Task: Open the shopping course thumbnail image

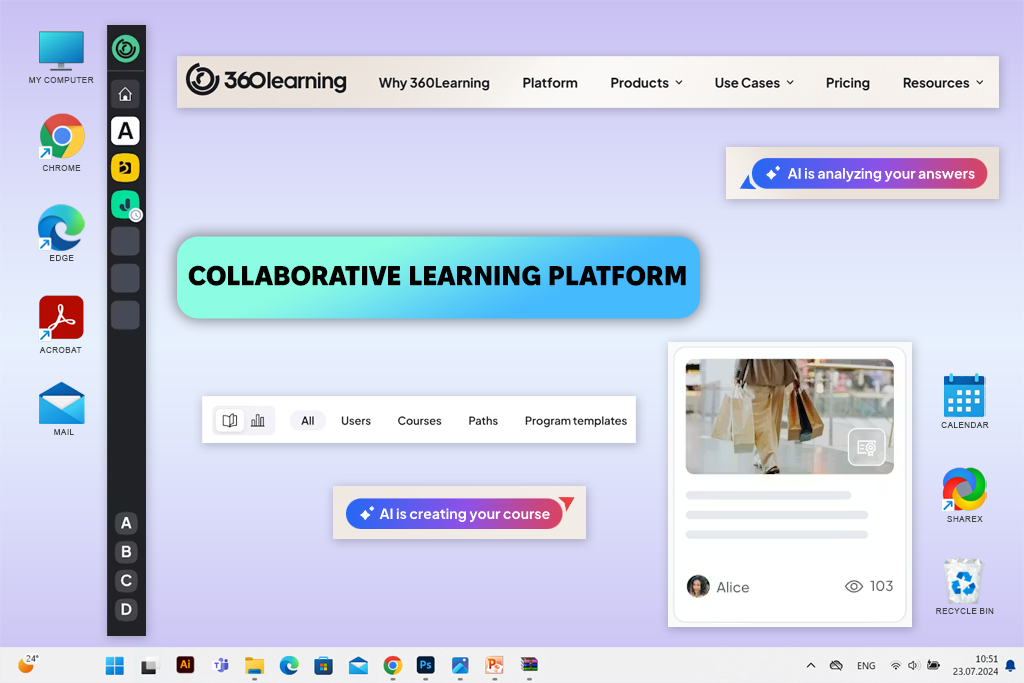Action: coord(790,417)
